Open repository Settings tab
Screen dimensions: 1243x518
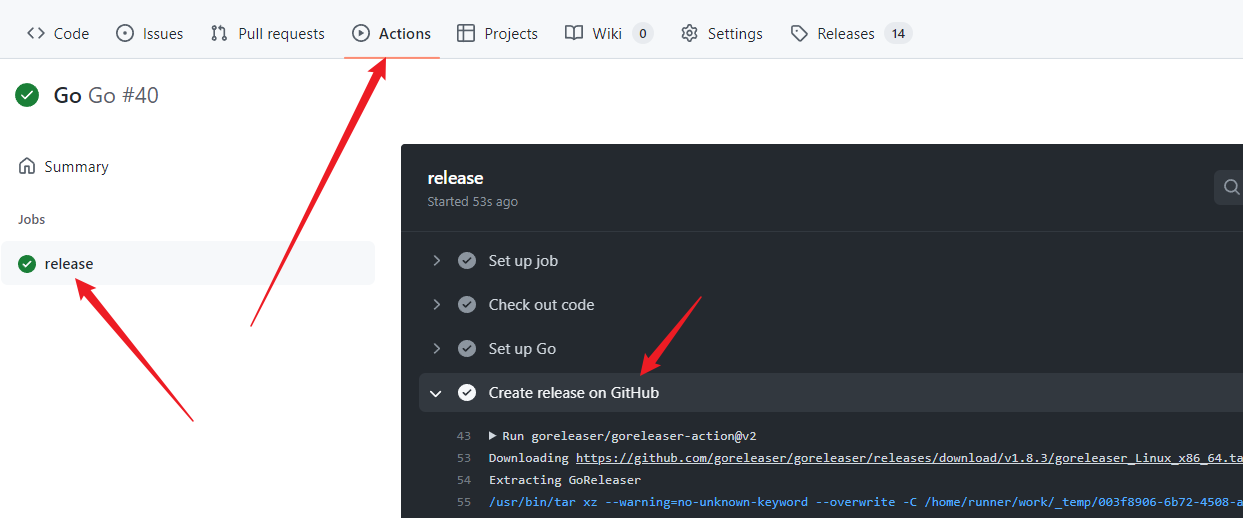tap(722, 33)
